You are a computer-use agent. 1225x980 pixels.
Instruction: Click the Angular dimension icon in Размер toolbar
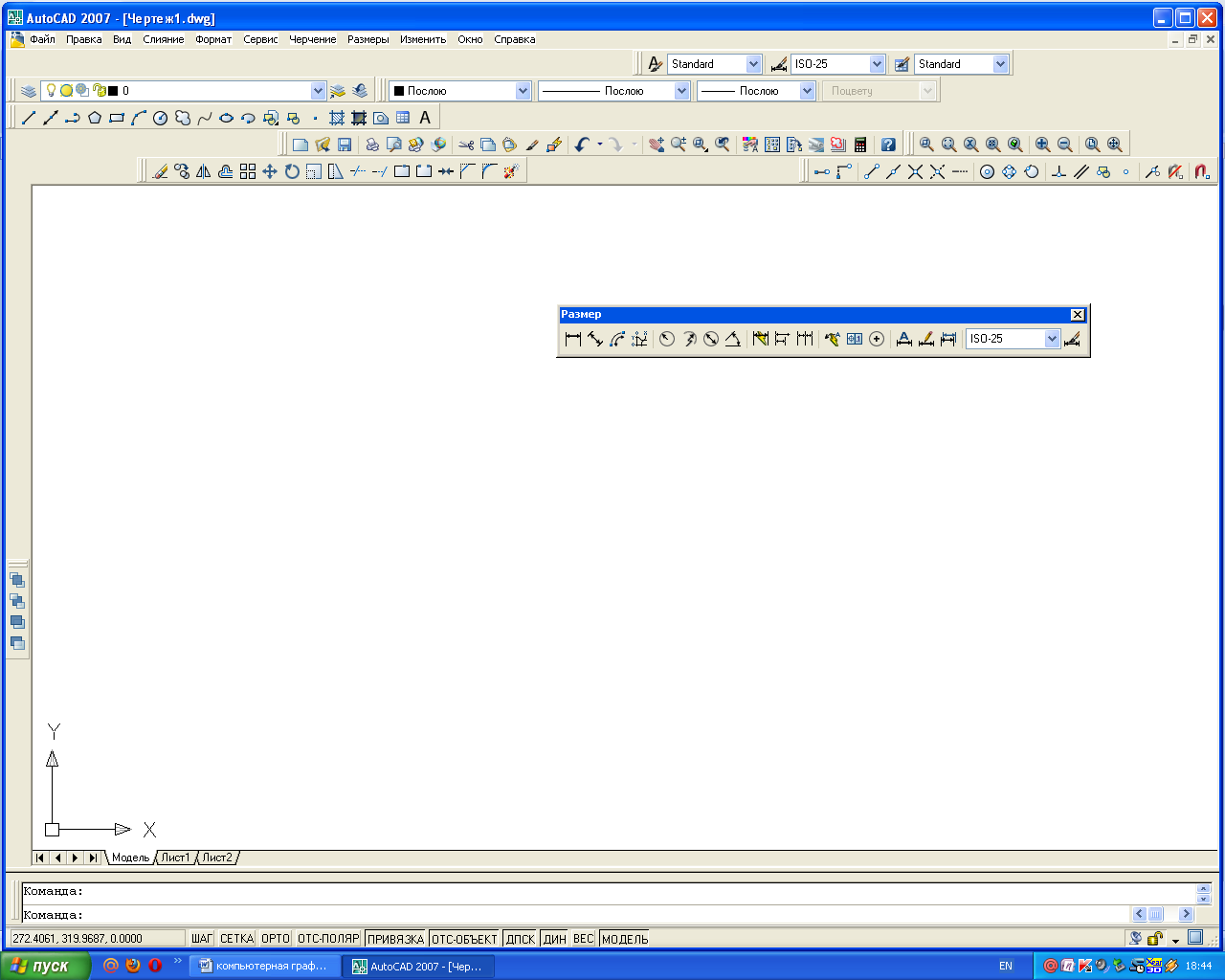(x=733, y=339)
